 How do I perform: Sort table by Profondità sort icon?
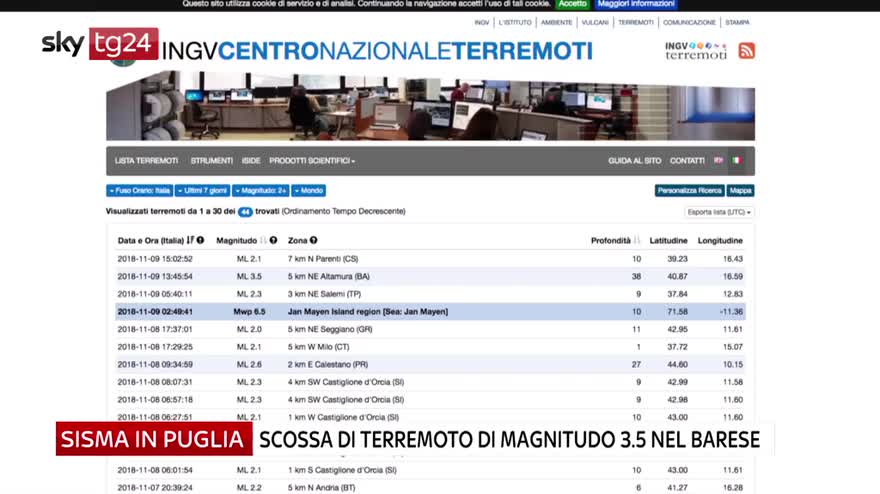click(638, 240)
